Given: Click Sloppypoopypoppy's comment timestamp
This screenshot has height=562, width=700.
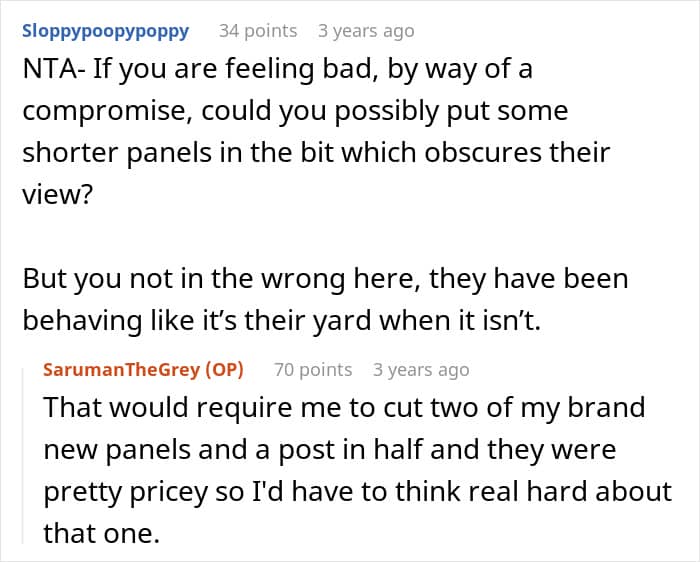Looking at the screenshot, I should click(365, 31).
